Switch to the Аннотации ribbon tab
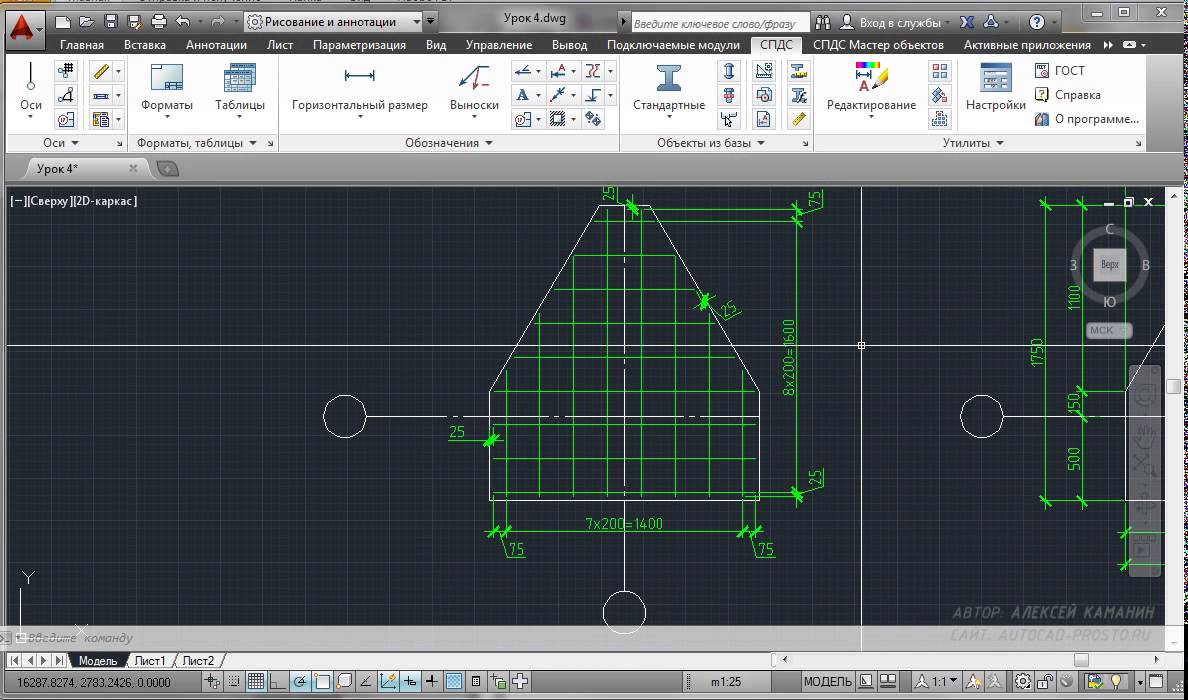The height and width of the screenshot is (700, 1188). pyautogui.click(x=216, y=45)
